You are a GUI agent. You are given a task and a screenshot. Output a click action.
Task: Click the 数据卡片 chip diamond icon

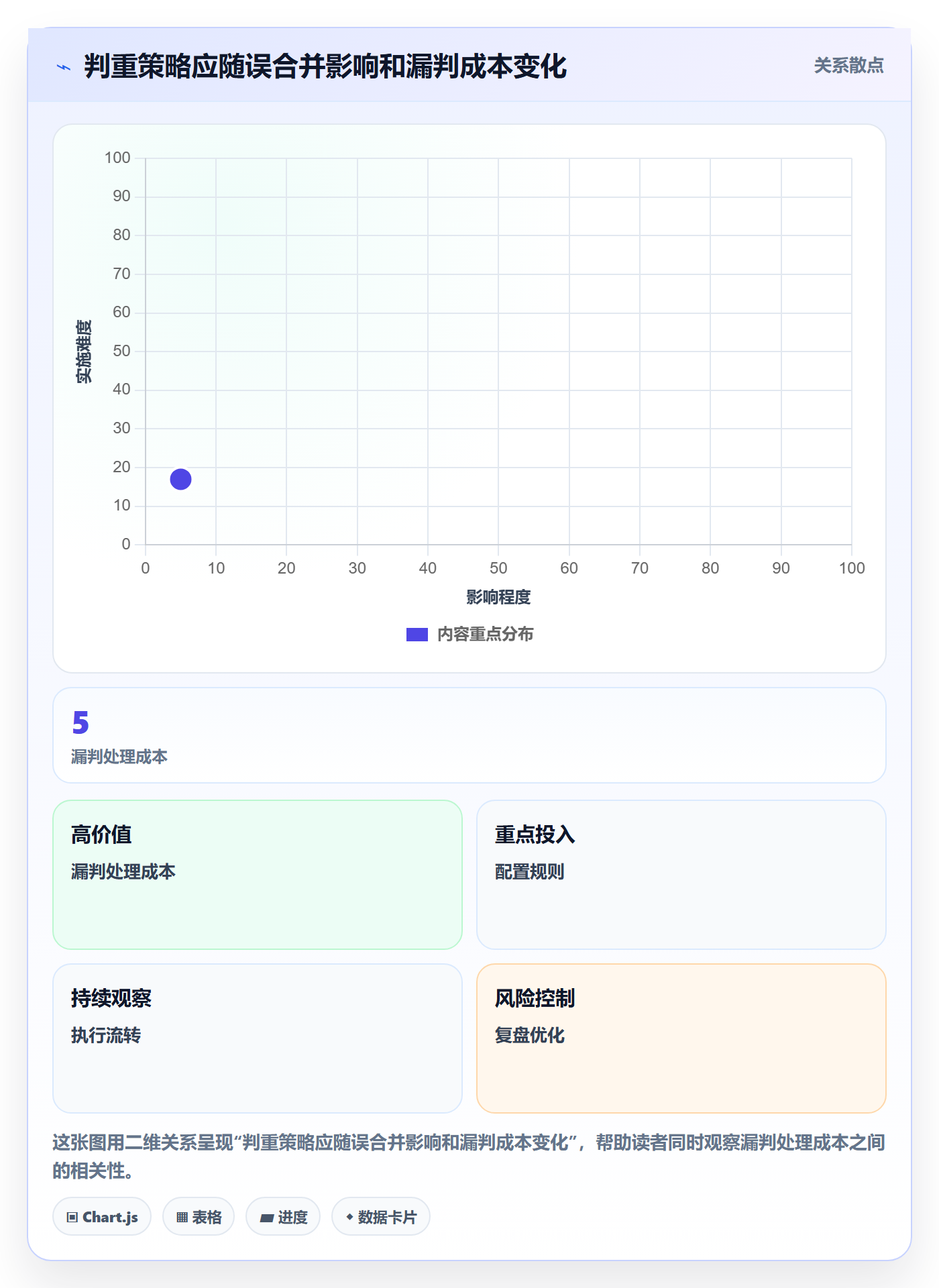point(349,1216)
